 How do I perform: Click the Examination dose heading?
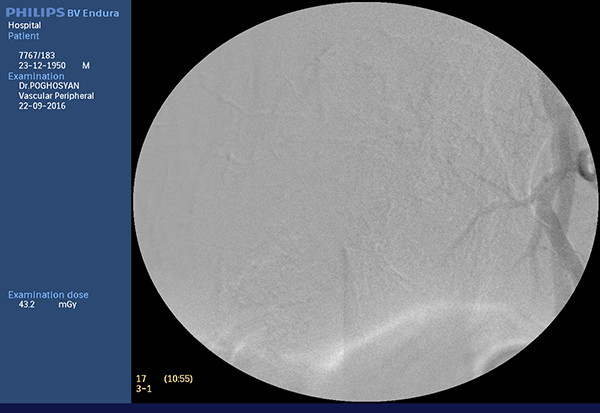click(x=48, y=295)
